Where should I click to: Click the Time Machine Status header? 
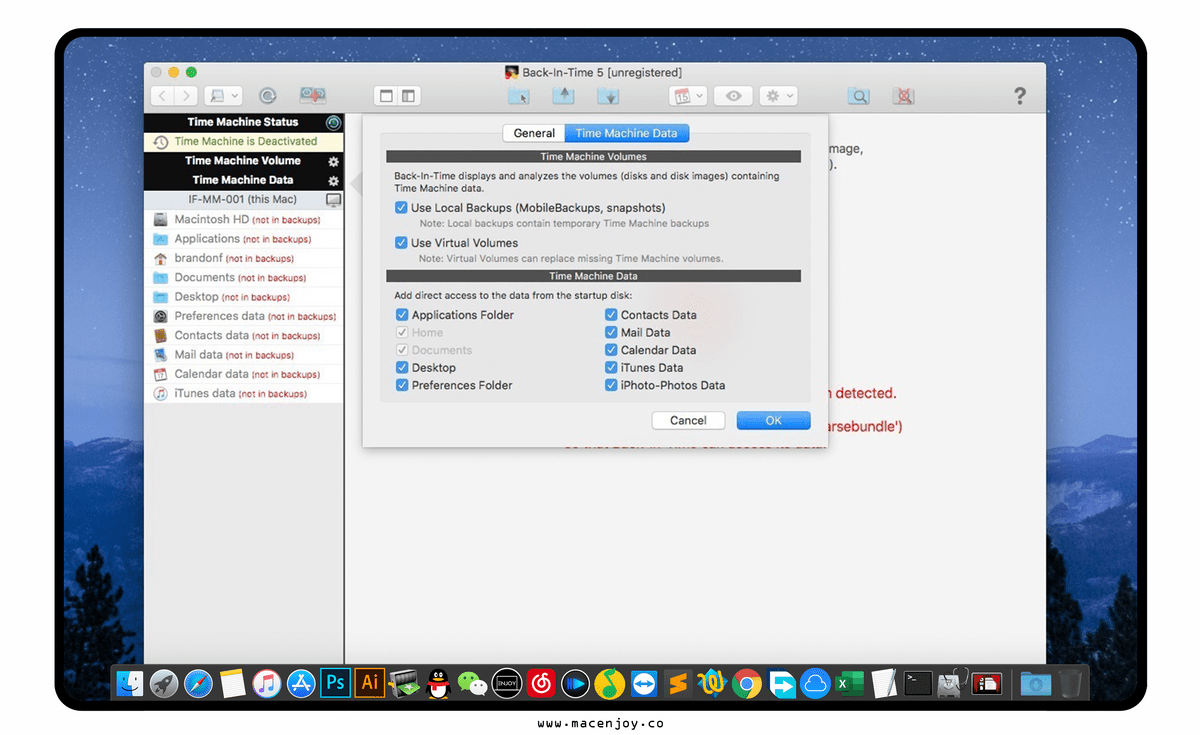(243, 122)
